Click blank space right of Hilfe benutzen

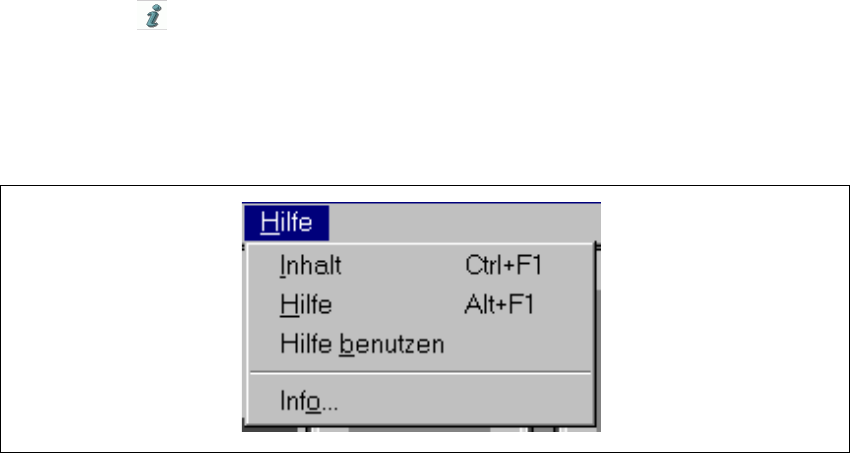[x=520, y=344]
